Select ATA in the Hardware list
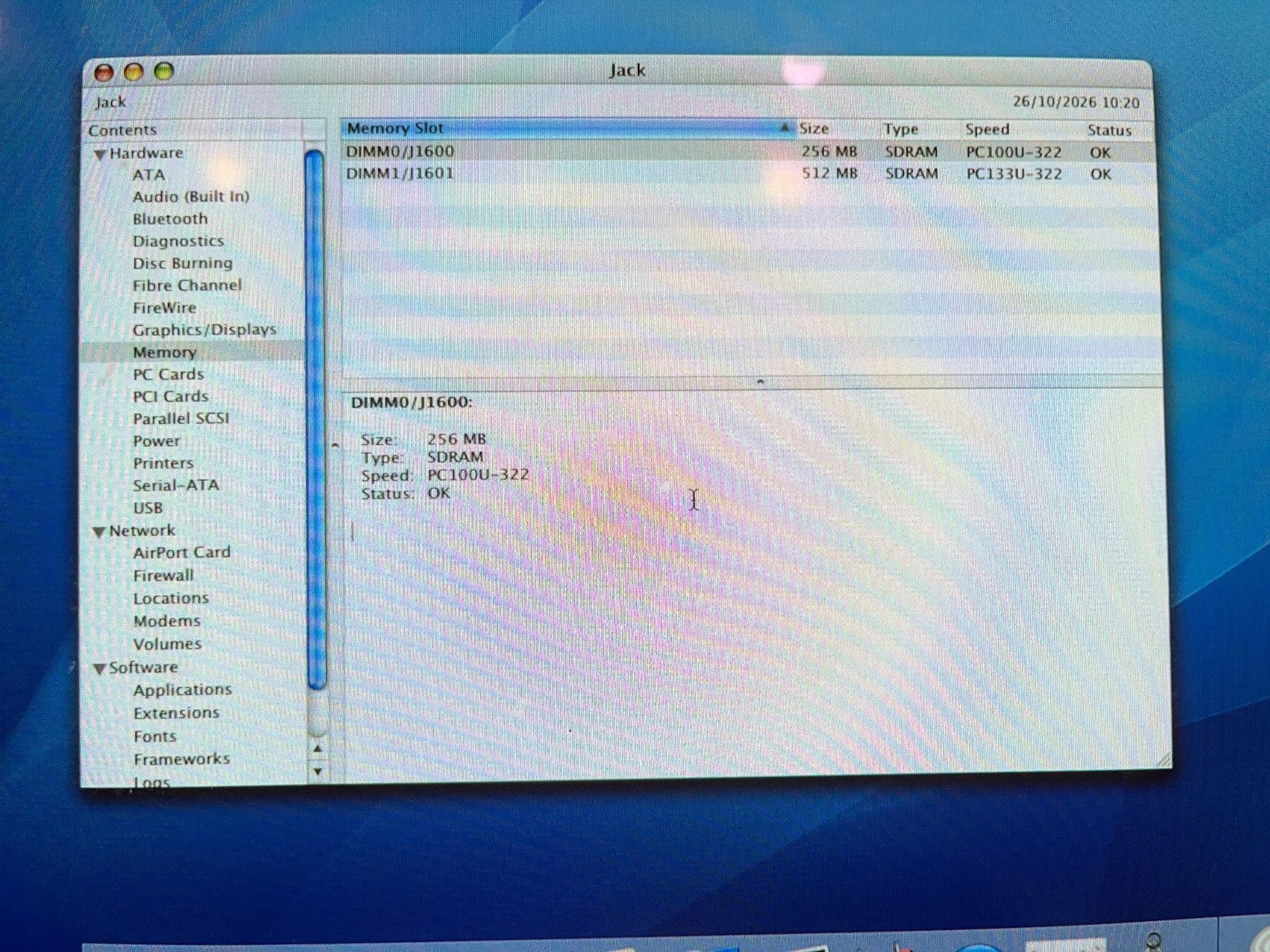The height and width of the screenshot is (952, 1270). 148,175
